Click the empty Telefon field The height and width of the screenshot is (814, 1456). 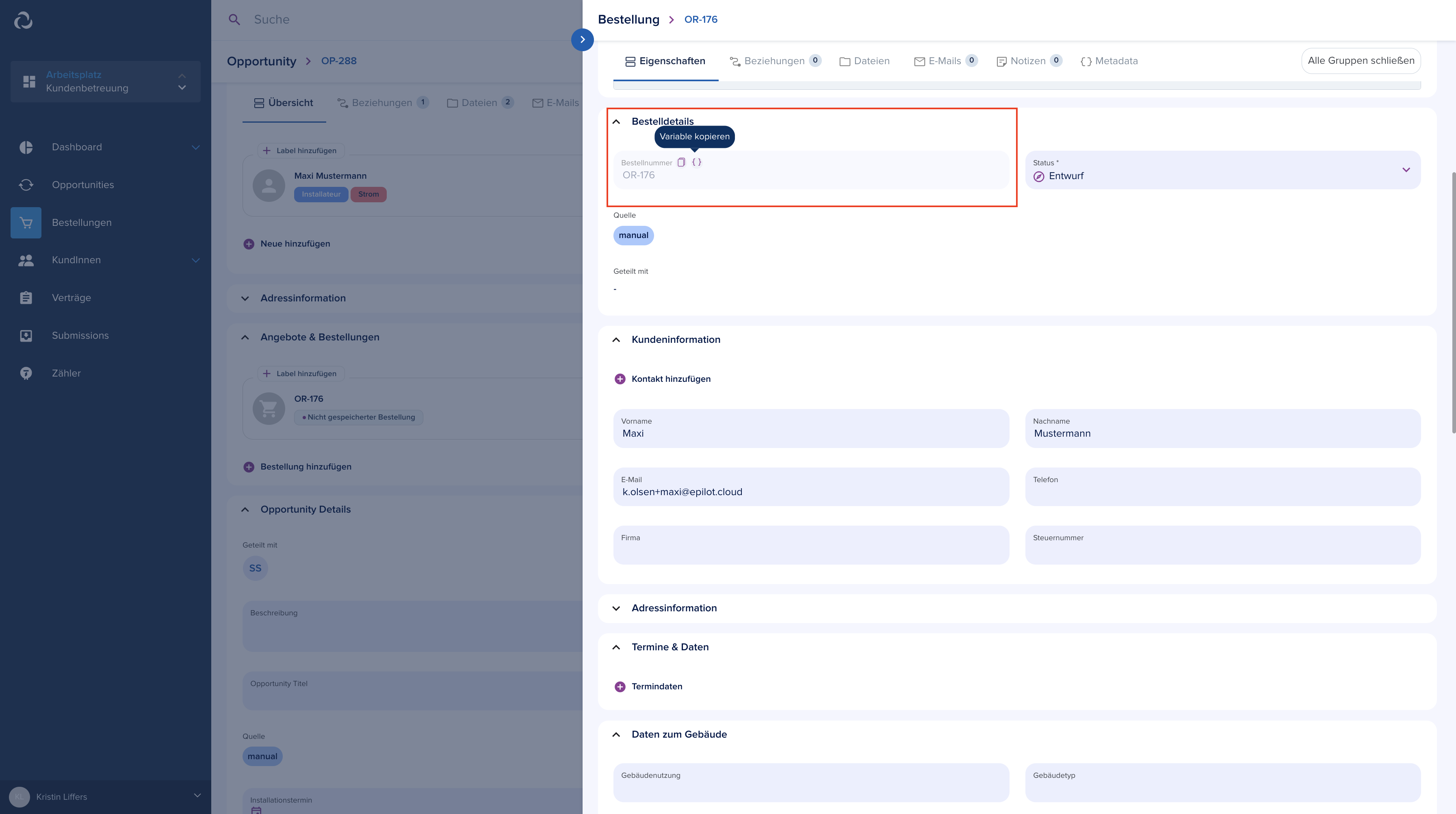pyautogui.click(x=1222, y=487)
